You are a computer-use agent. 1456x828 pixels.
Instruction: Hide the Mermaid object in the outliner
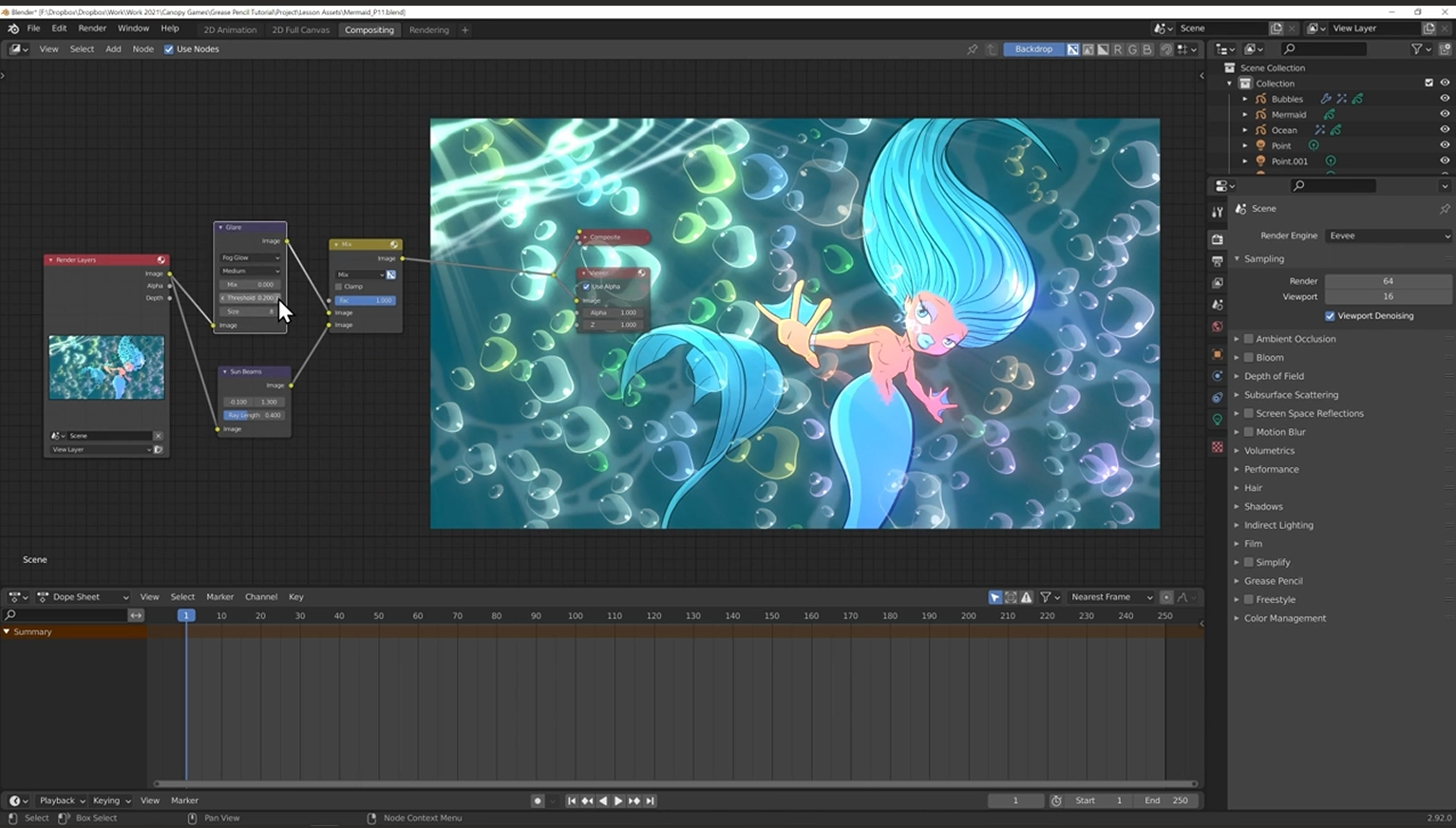[x=1445, y=114]
